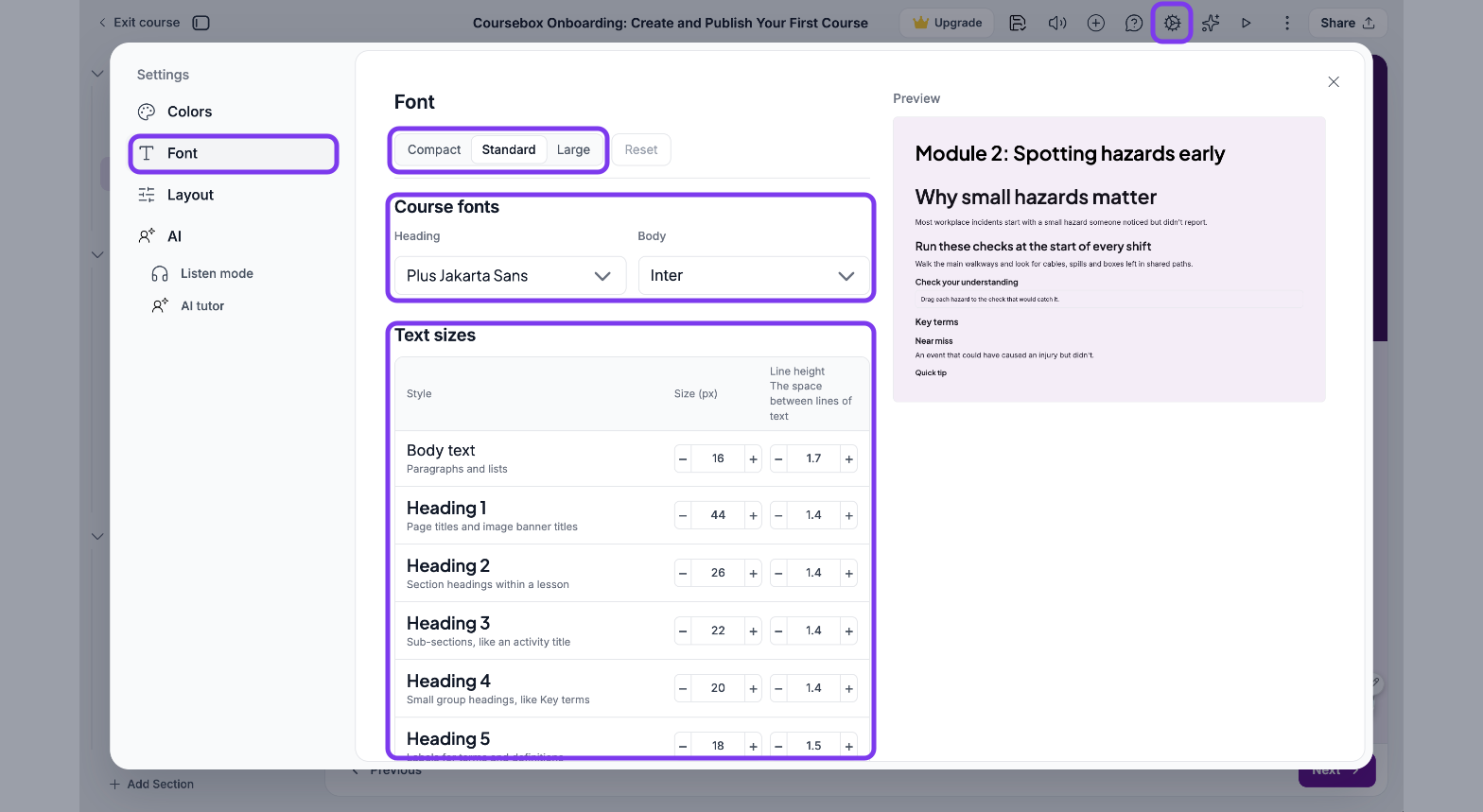This screenshot has height=812, width=1483.
Task: Click the Reset button
Action: (641, 149)
